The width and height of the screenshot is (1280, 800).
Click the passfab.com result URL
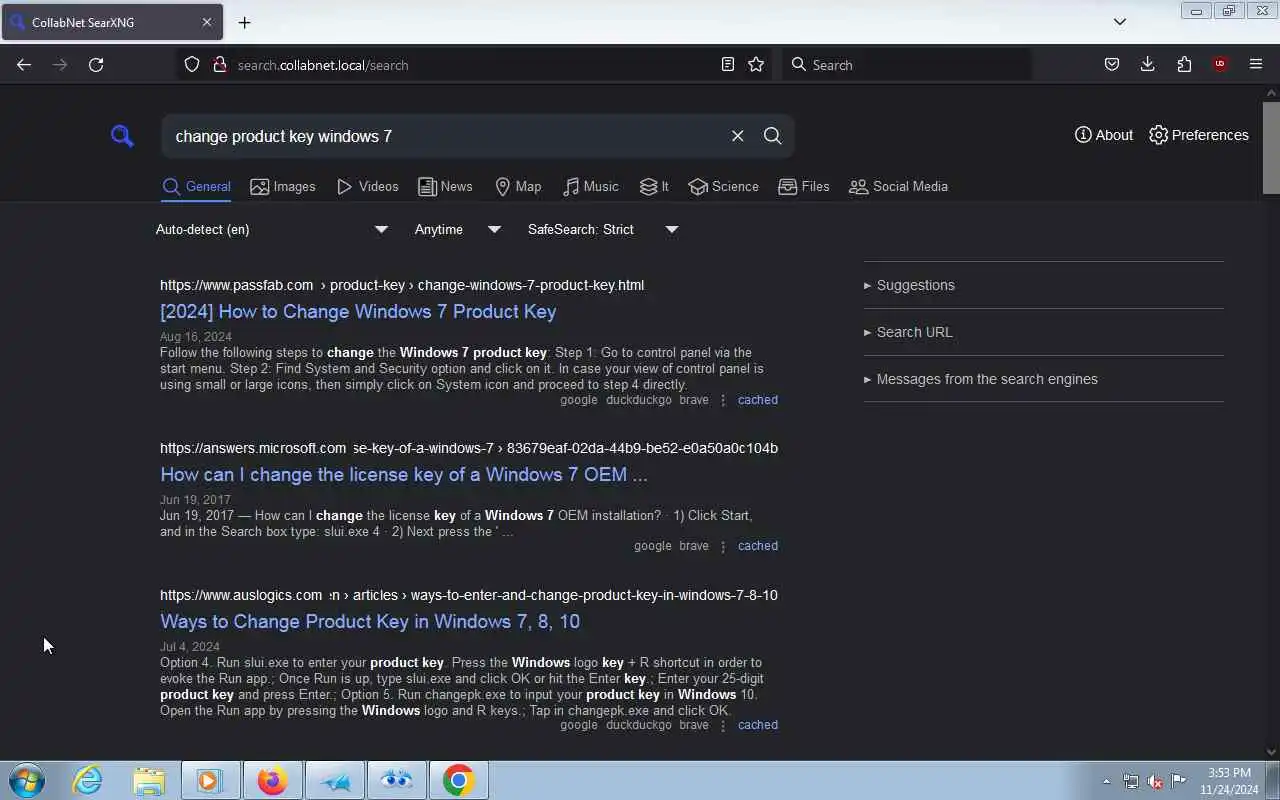click(402, 285)
